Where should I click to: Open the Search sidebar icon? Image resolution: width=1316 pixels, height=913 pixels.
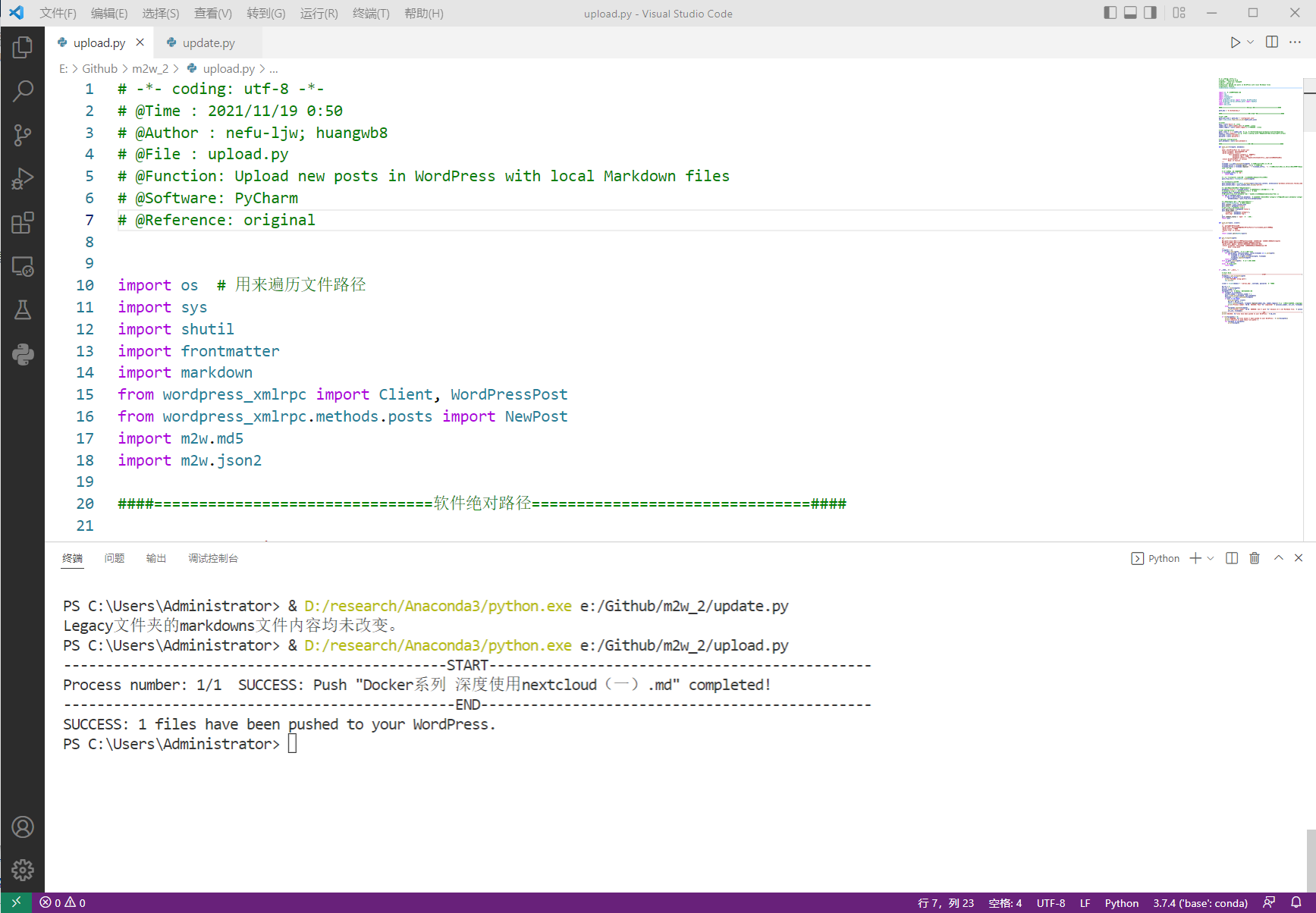tap(22, 91)
